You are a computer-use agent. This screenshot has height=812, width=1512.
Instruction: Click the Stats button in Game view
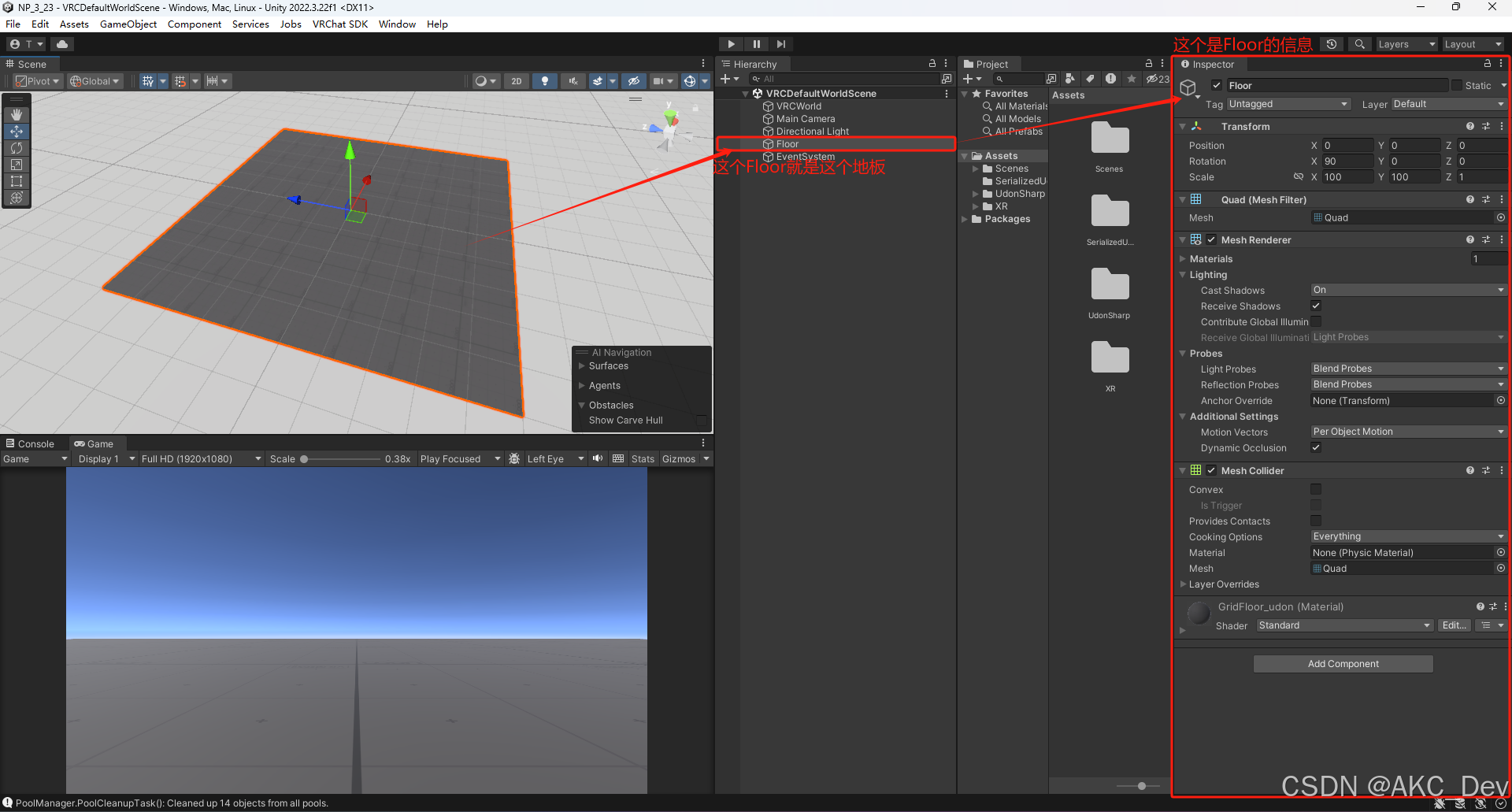pos(643,459)
